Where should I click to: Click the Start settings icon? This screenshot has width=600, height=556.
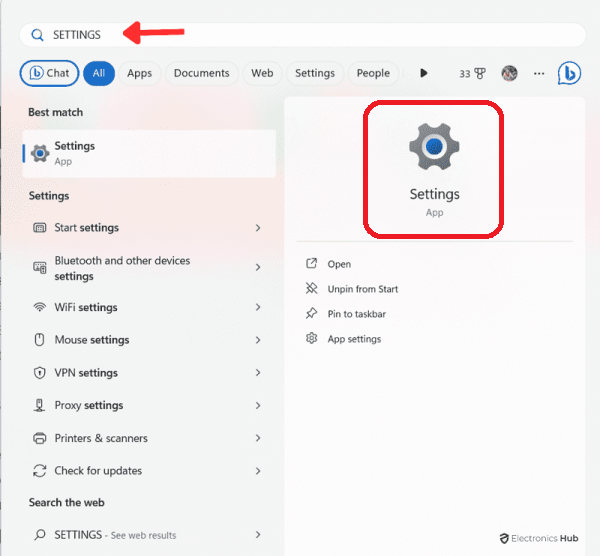[40, 228]
